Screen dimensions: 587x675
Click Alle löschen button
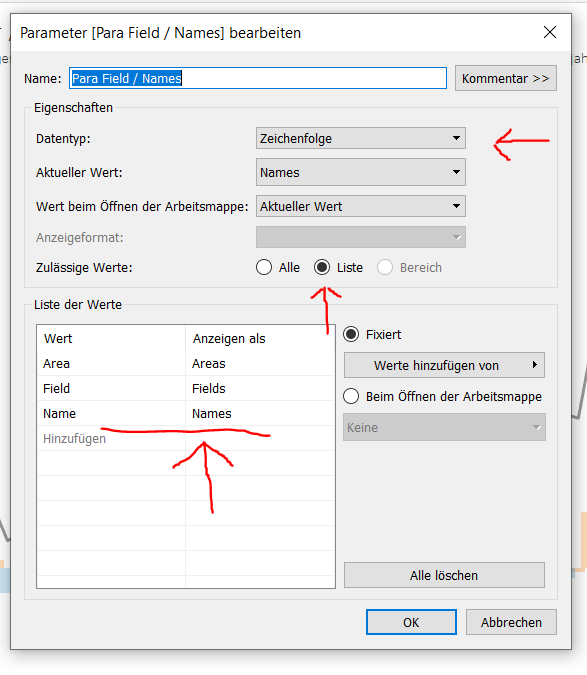click(444, 575)
